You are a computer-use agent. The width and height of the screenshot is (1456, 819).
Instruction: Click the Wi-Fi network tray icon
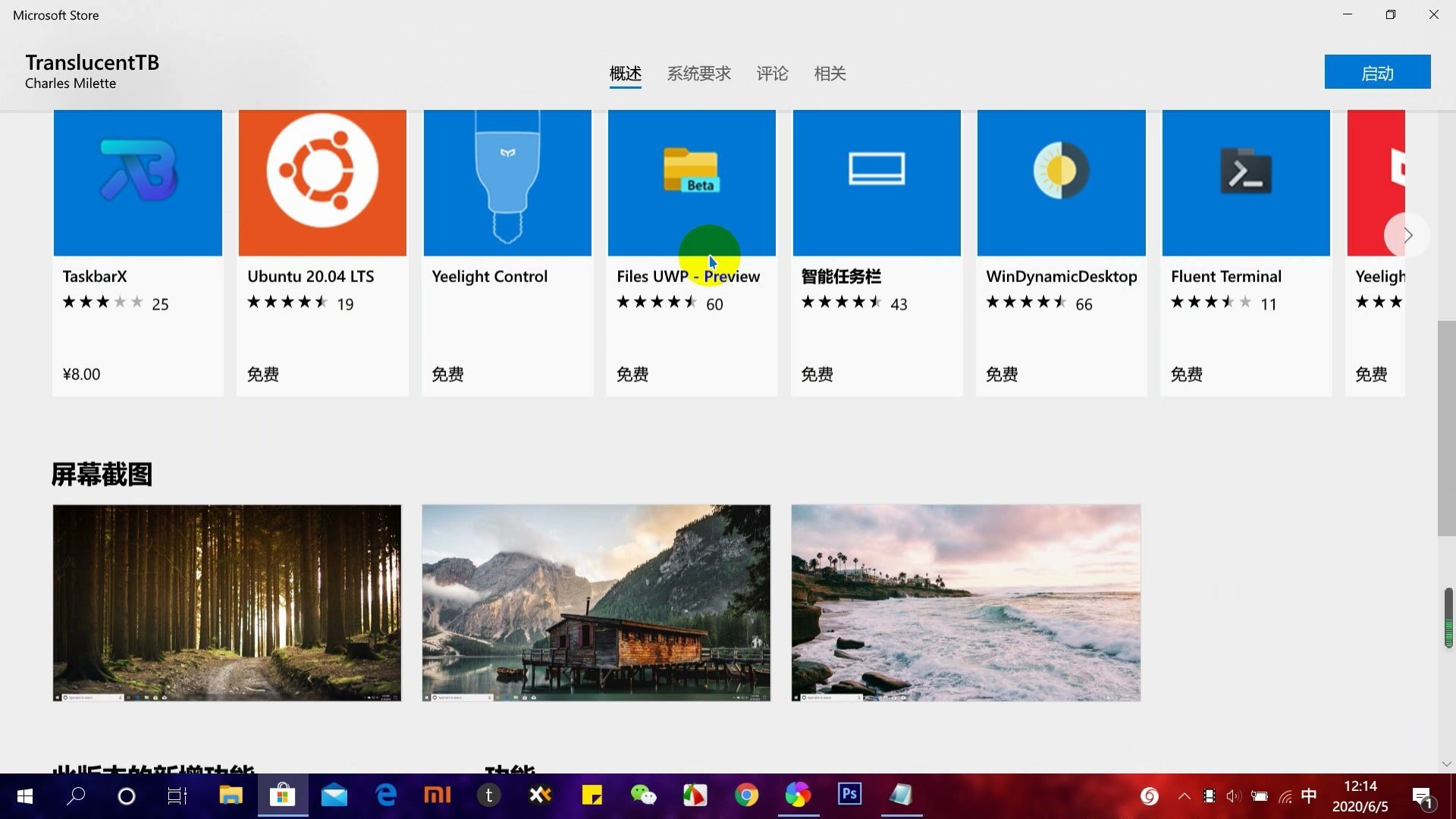pos(1285,796)
